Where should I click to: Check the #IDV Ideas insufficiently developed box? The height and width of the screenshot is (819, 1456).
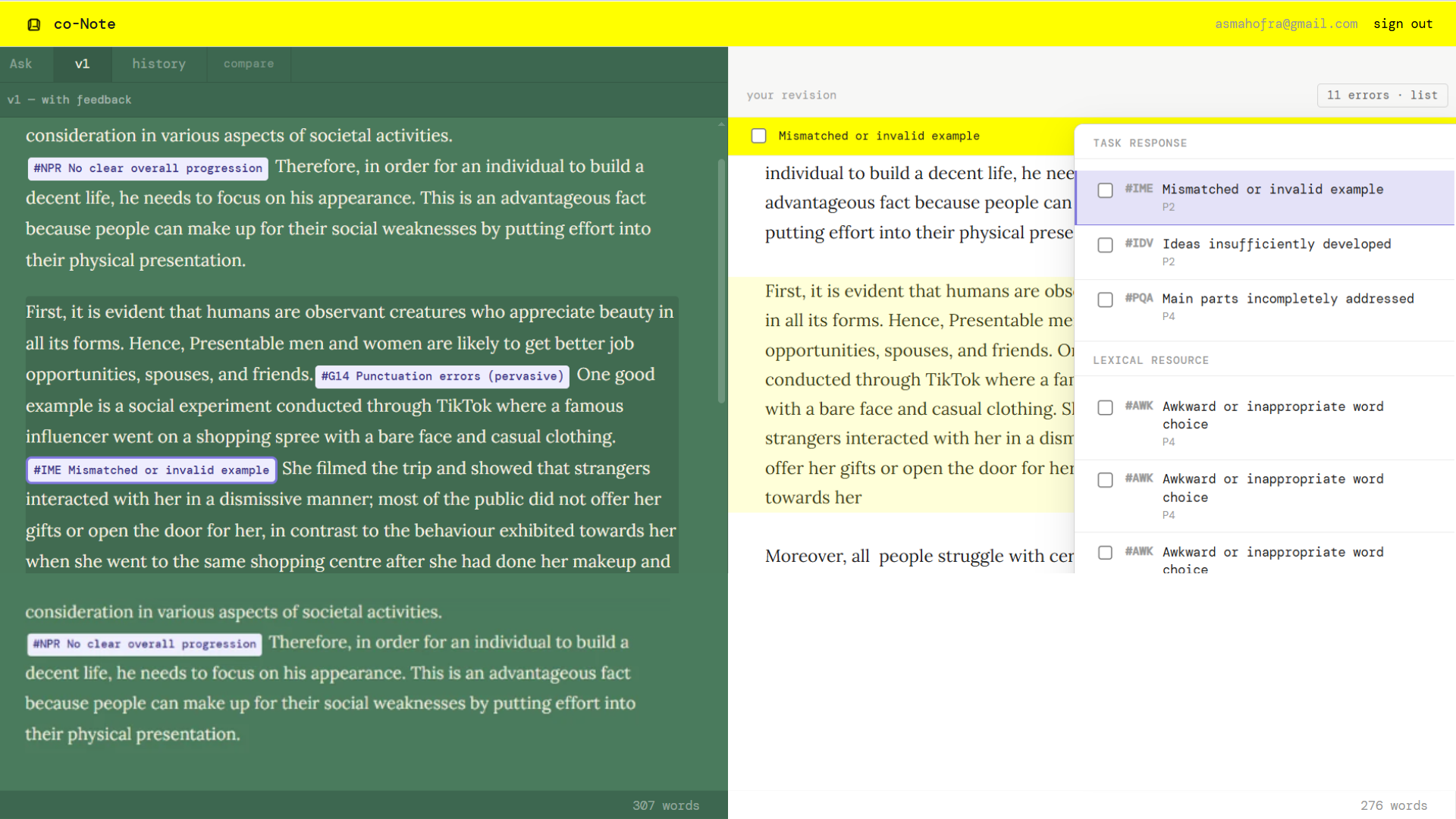1106,245
